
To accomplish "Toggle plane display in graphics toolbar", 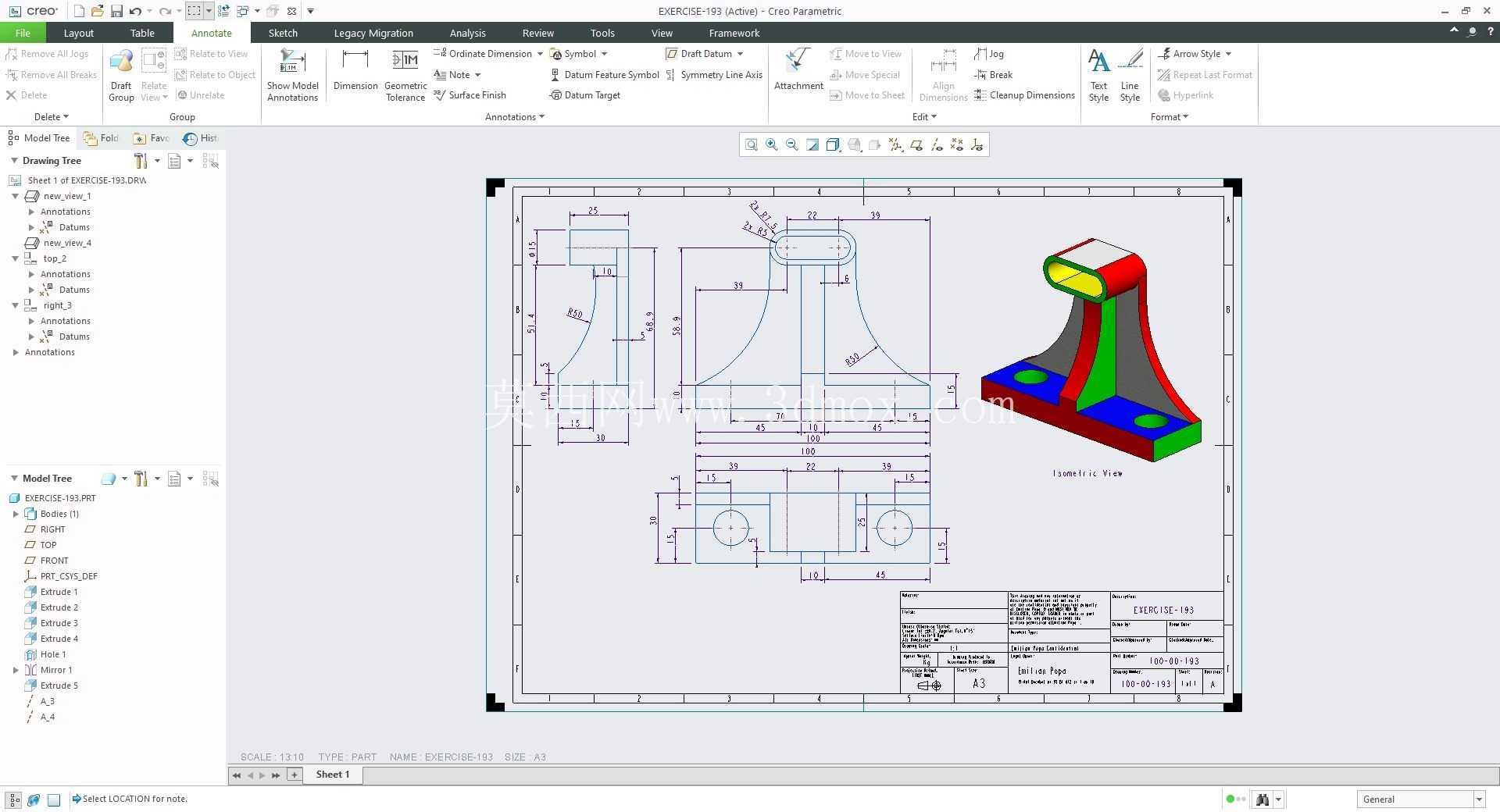I will [916, 144].
